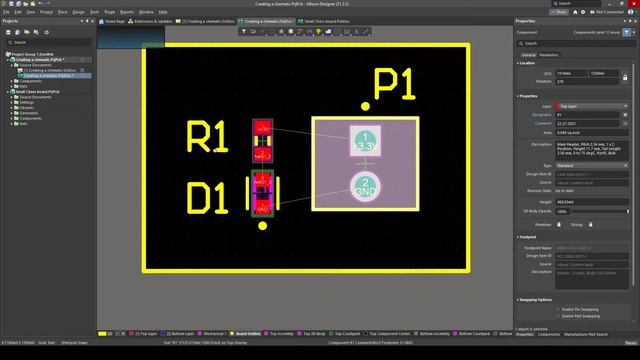This screenshot has height=360, width=640.
Task: Open the Components panel tab at bottom right
Action: pos(549,335)
